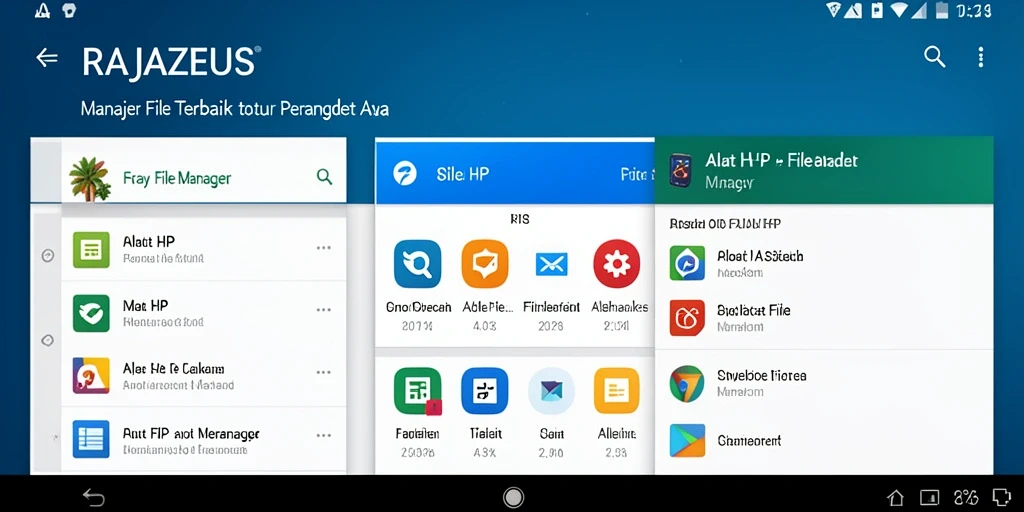1024x512 pixels.
Task: Click the Fadaiten app name
Action: pyautogui.click(x=417, y=434)
